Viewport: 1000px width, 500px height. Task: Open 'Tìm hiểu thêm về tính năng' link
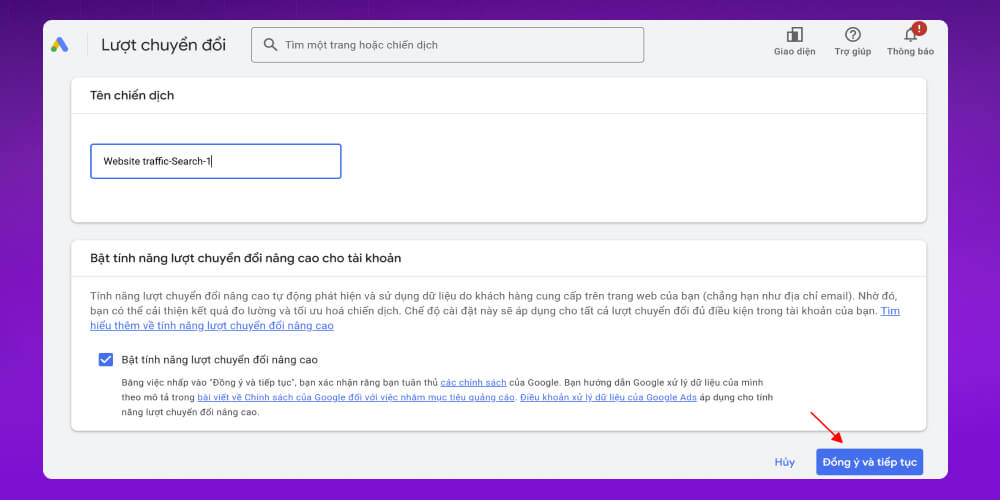point(210,326)
